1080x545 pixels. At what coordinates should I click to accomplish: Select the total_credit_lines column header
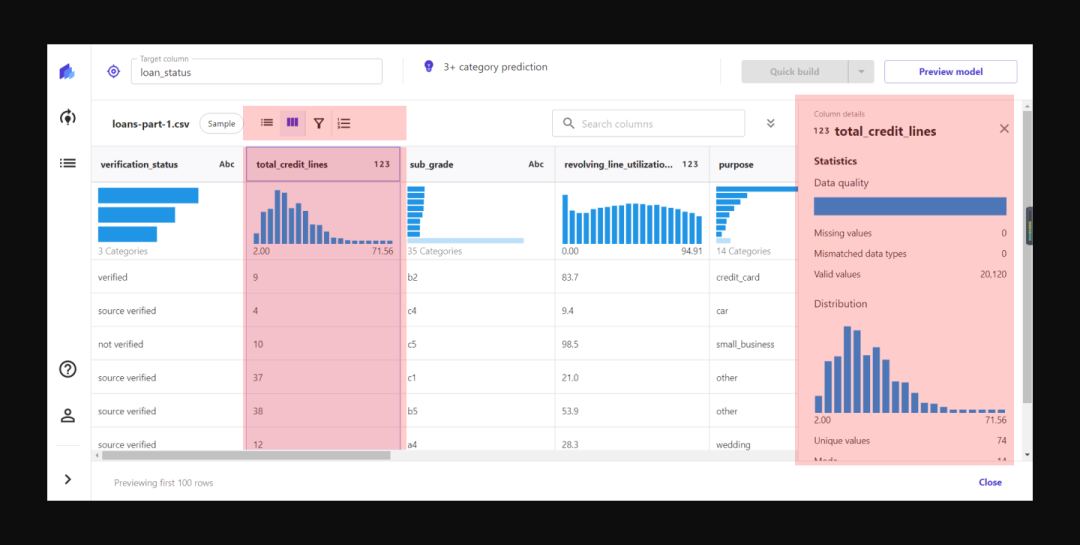pos(323,164)
